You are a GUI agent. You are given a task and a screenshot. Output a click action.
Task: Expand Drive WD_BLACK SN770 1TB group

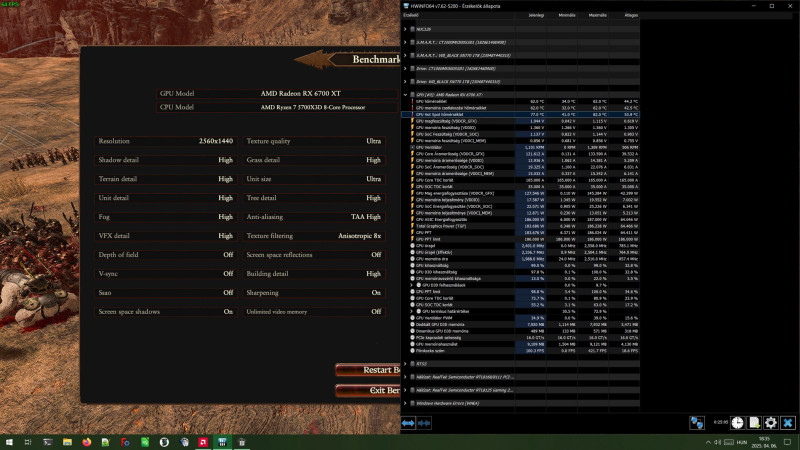pos(406,82)
